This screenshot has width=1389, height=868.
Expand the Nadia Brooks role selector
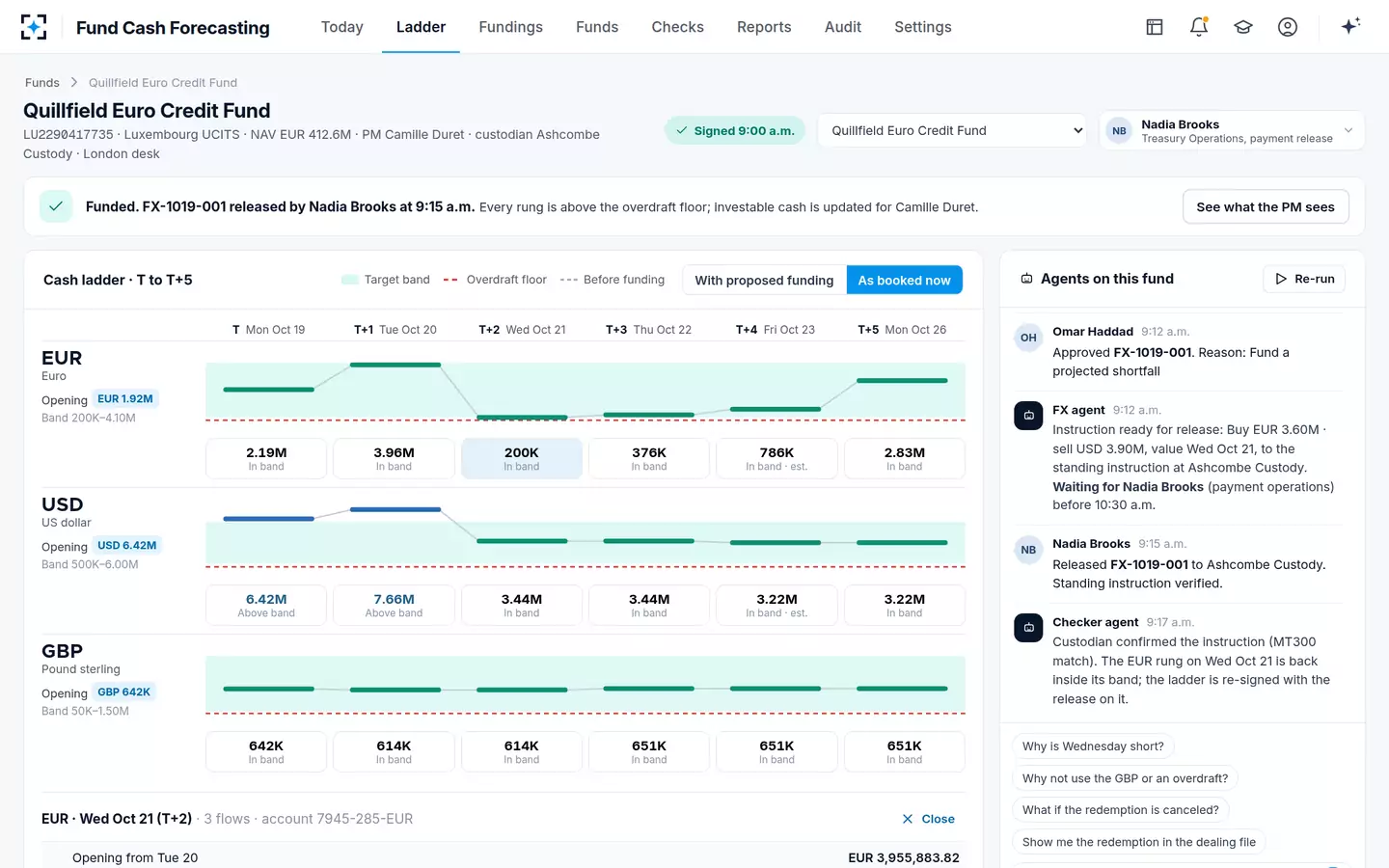coord(1232,130)
